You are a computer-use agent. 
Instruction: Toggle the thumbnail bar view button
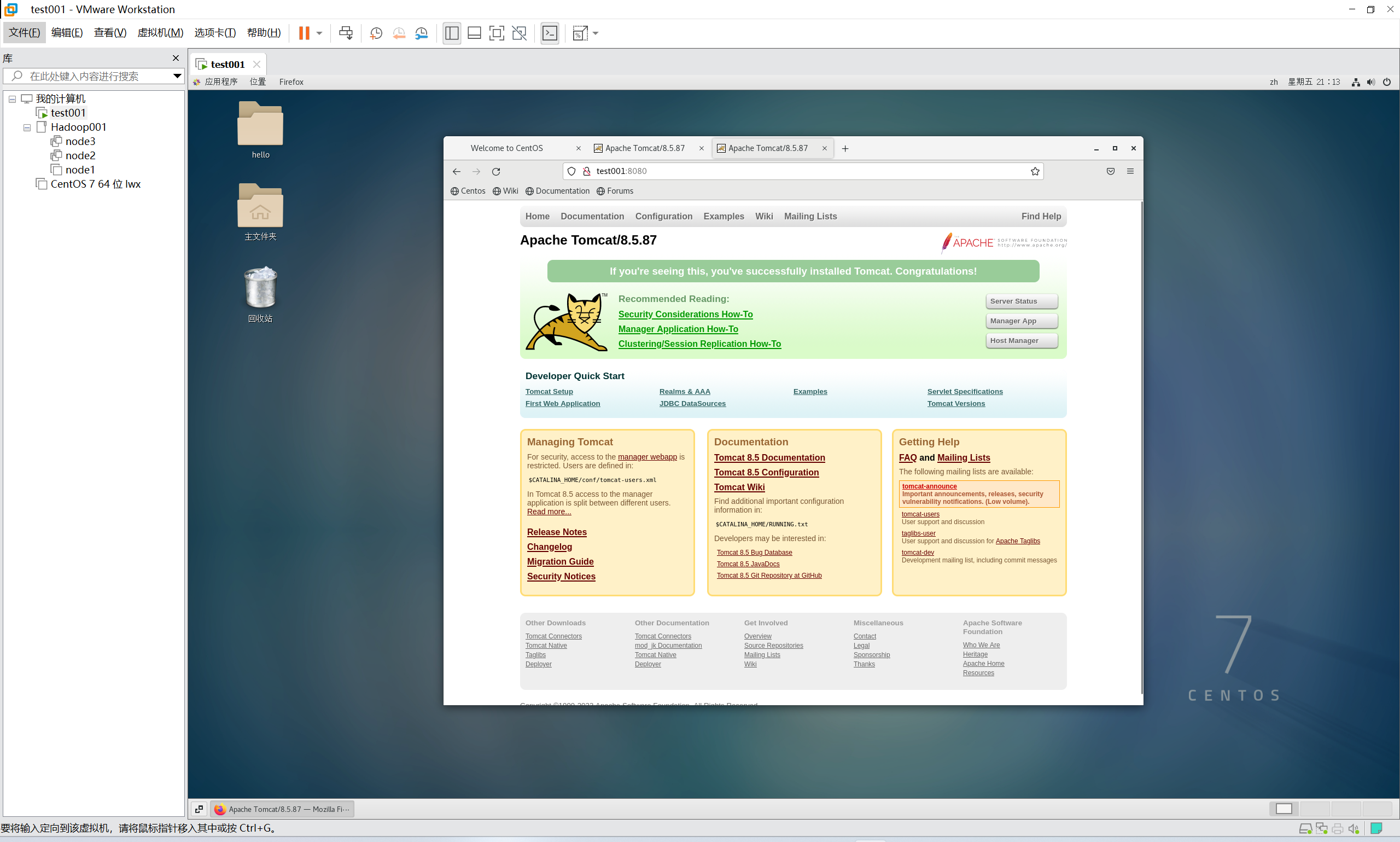point(474,33)
